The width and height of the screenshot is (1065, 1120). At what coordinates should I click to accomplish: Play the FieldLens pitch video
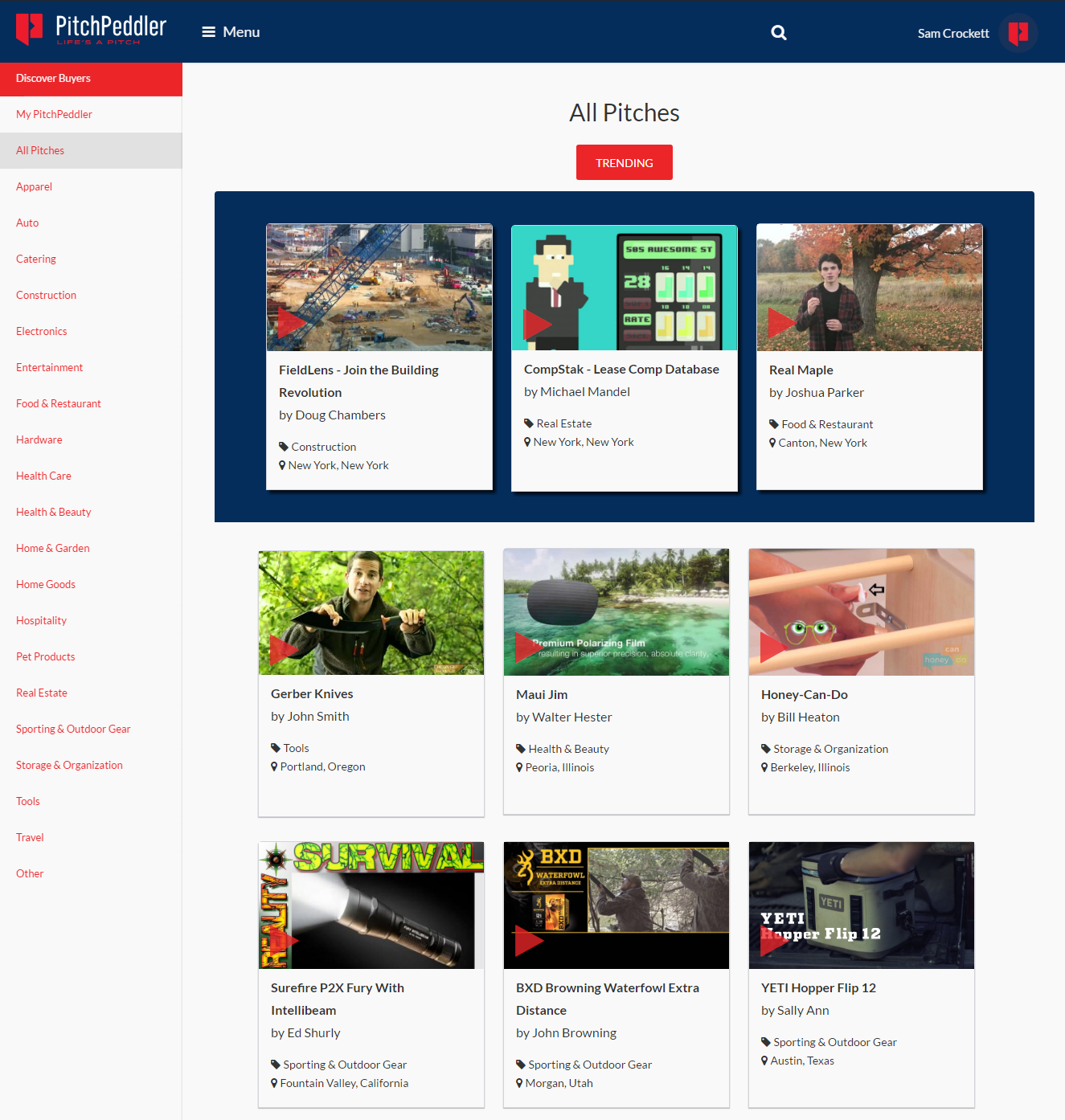291,323
